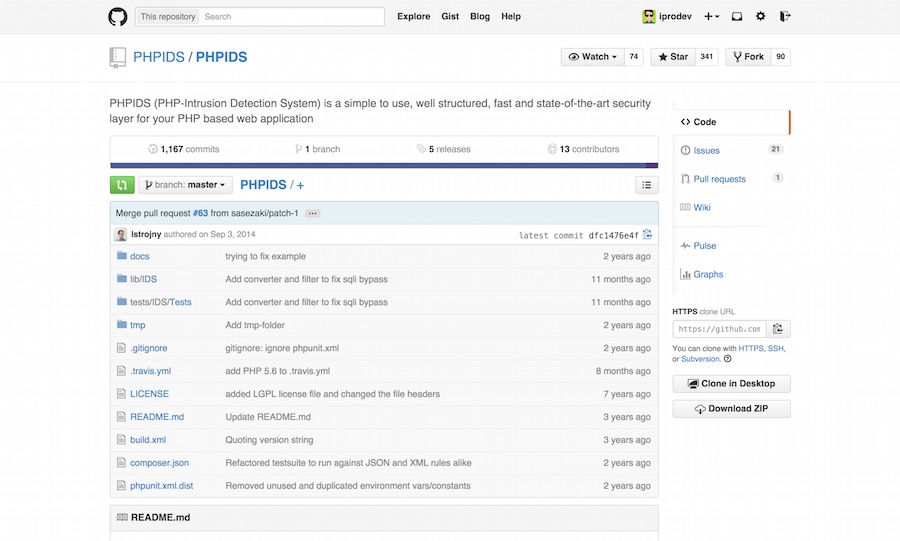Click the tmp folder icon
The height and width of the screenshot is (541, 900).
coord(122,325)
